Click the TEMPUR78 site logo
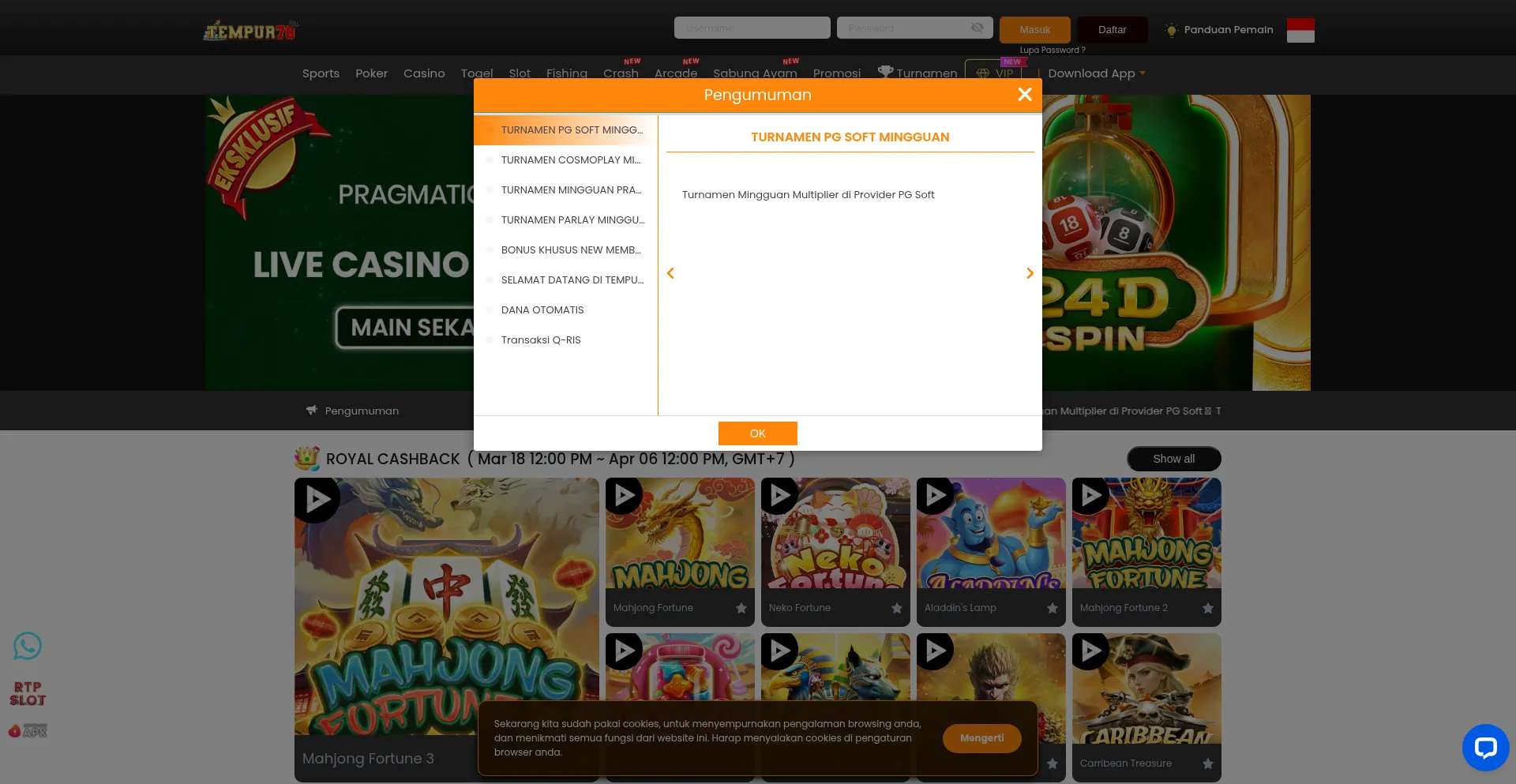1516x784 pixels. coord(250,30)
